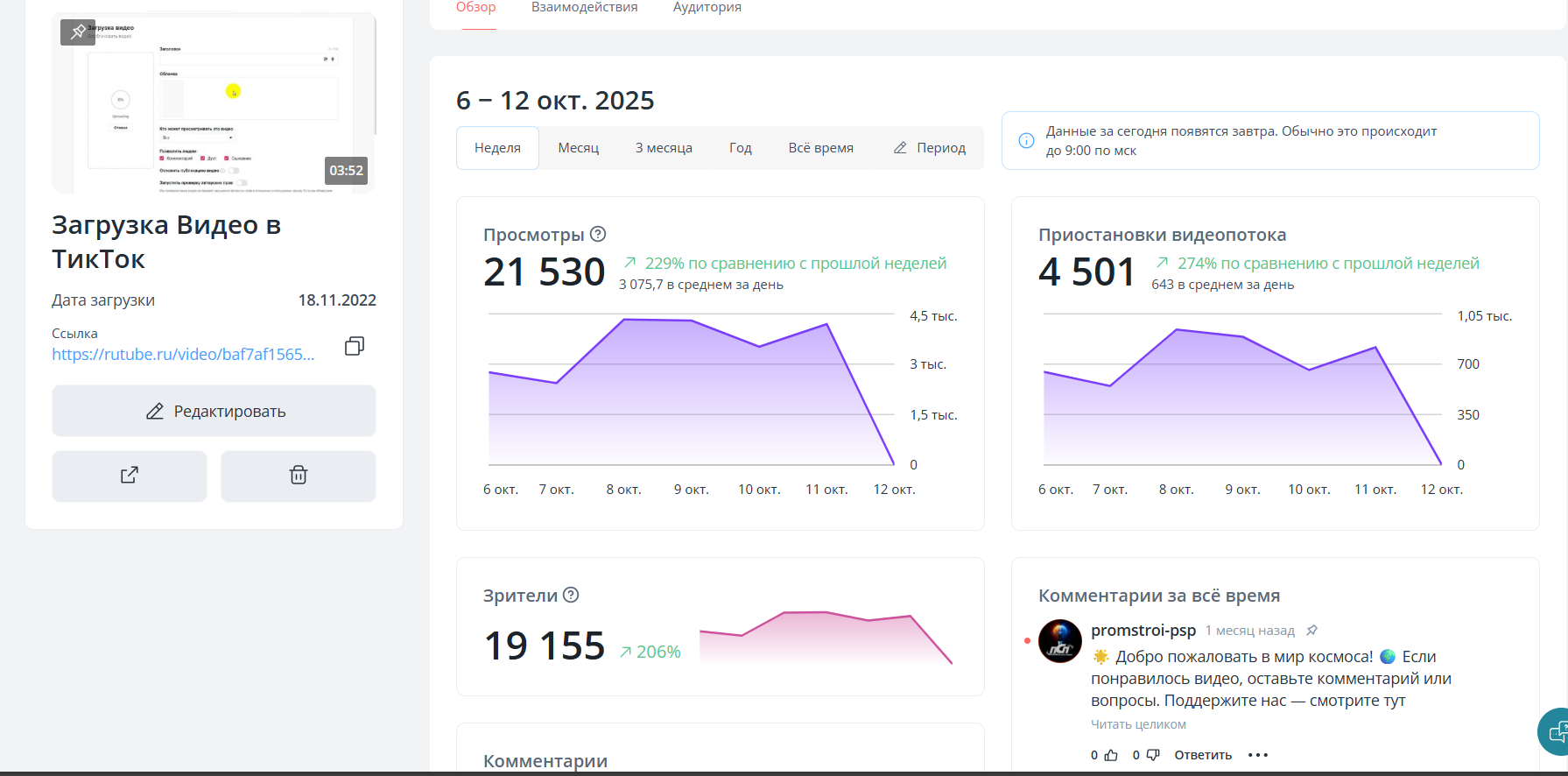The image size is (1568, 776).
Task: Click the pin icon on video thumbnail
Action: click(x=78, y=32)
